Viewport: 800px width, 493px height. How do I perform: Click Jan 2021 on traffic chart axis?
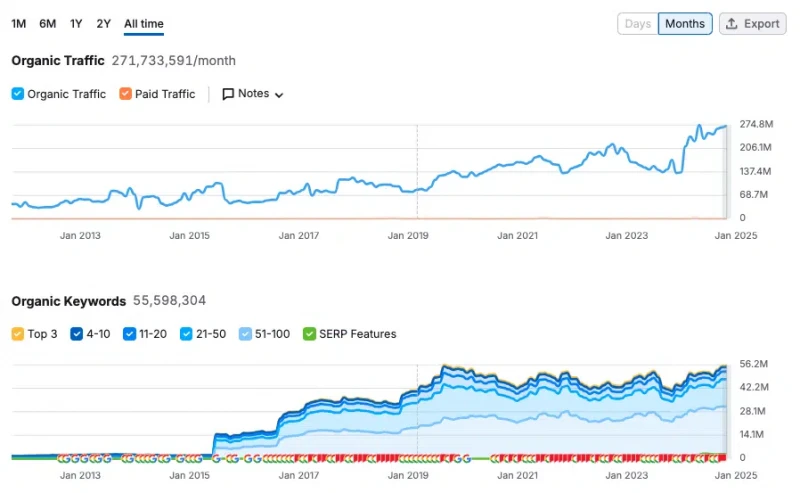click(517, 236)
